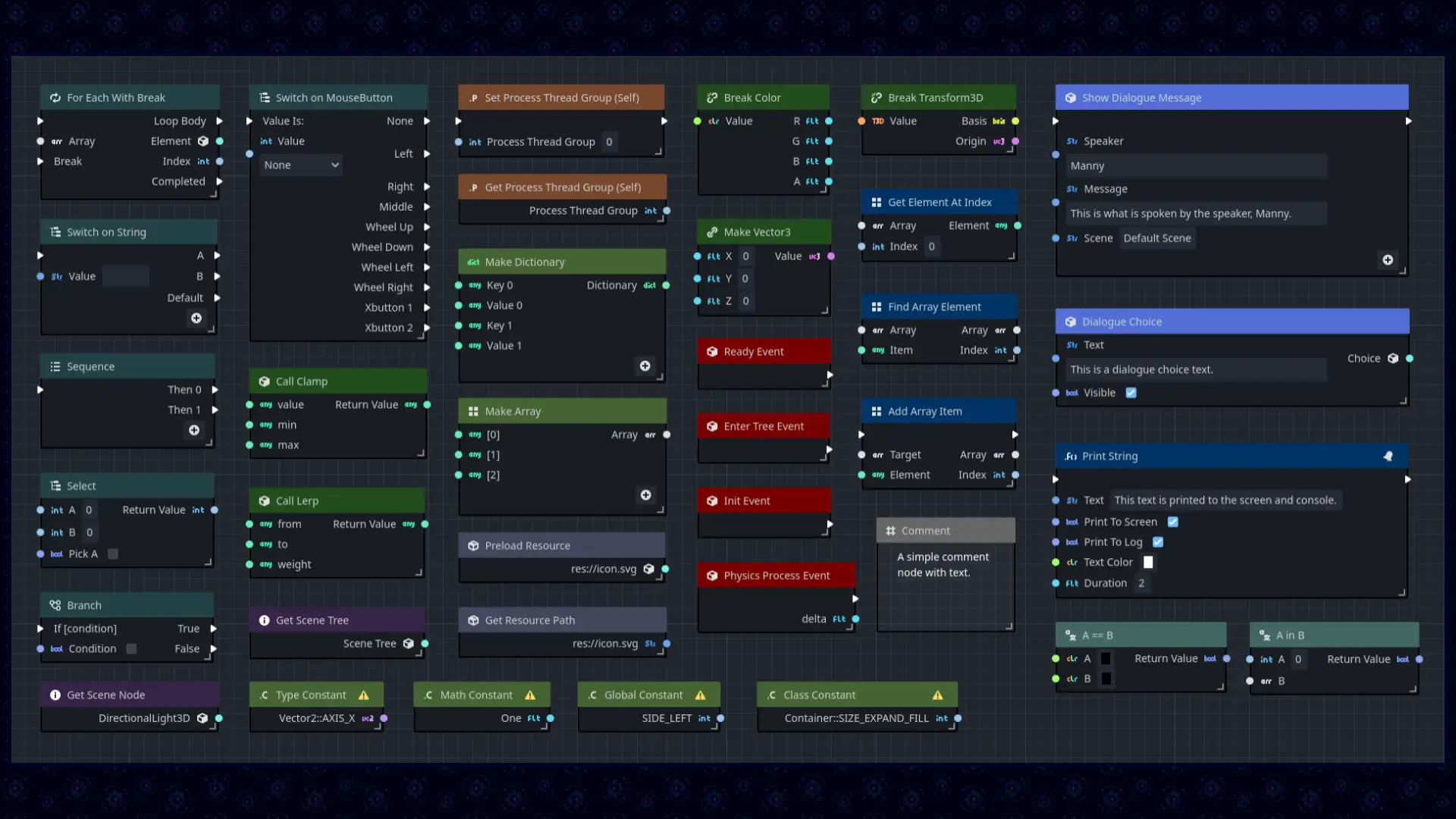Add an element pin in Make Array
The height and width of the screenshot is (819, 1456).
[645, 494]
